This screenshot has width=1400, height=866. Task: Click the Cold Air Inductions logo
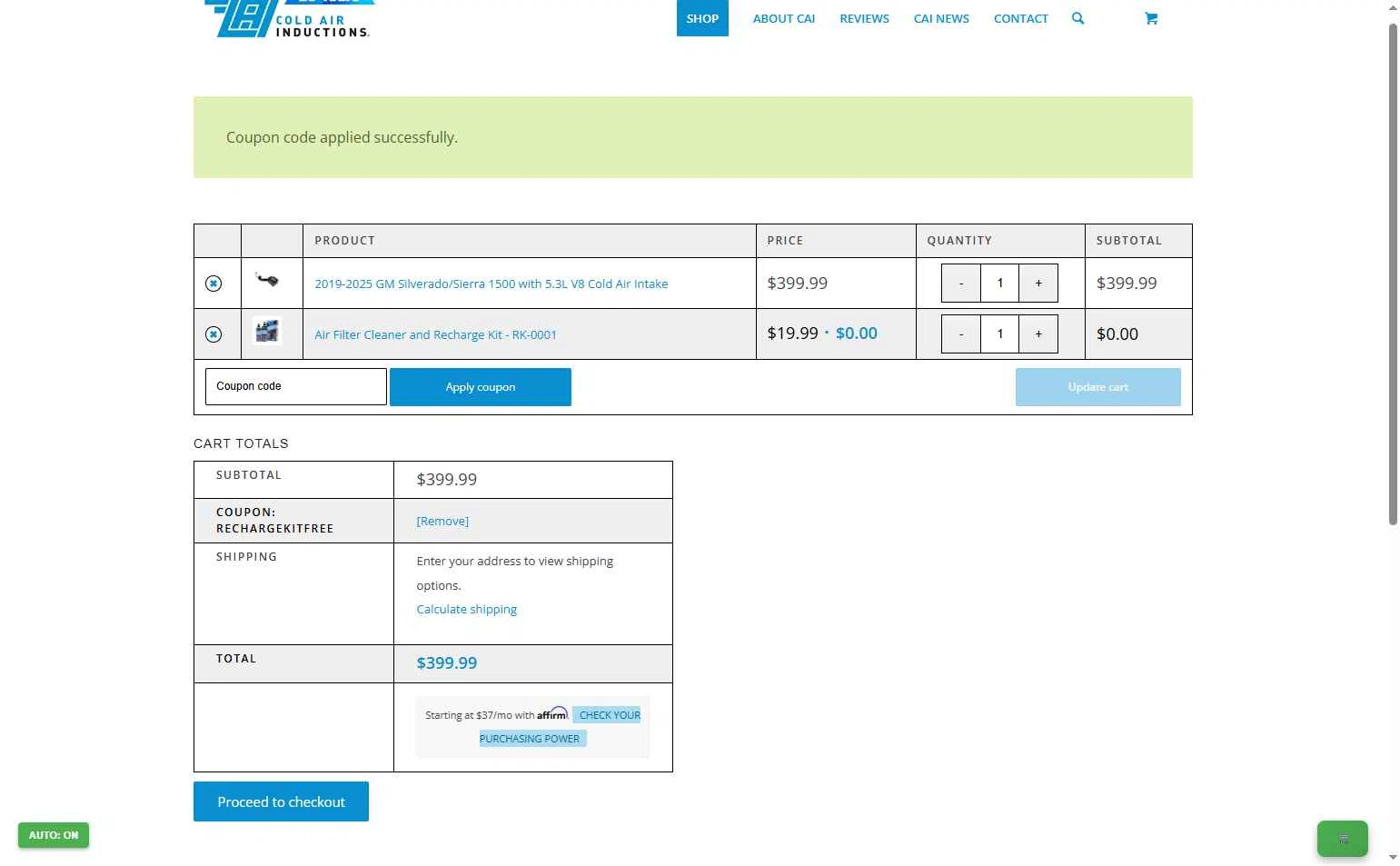(x=289, y=18)
